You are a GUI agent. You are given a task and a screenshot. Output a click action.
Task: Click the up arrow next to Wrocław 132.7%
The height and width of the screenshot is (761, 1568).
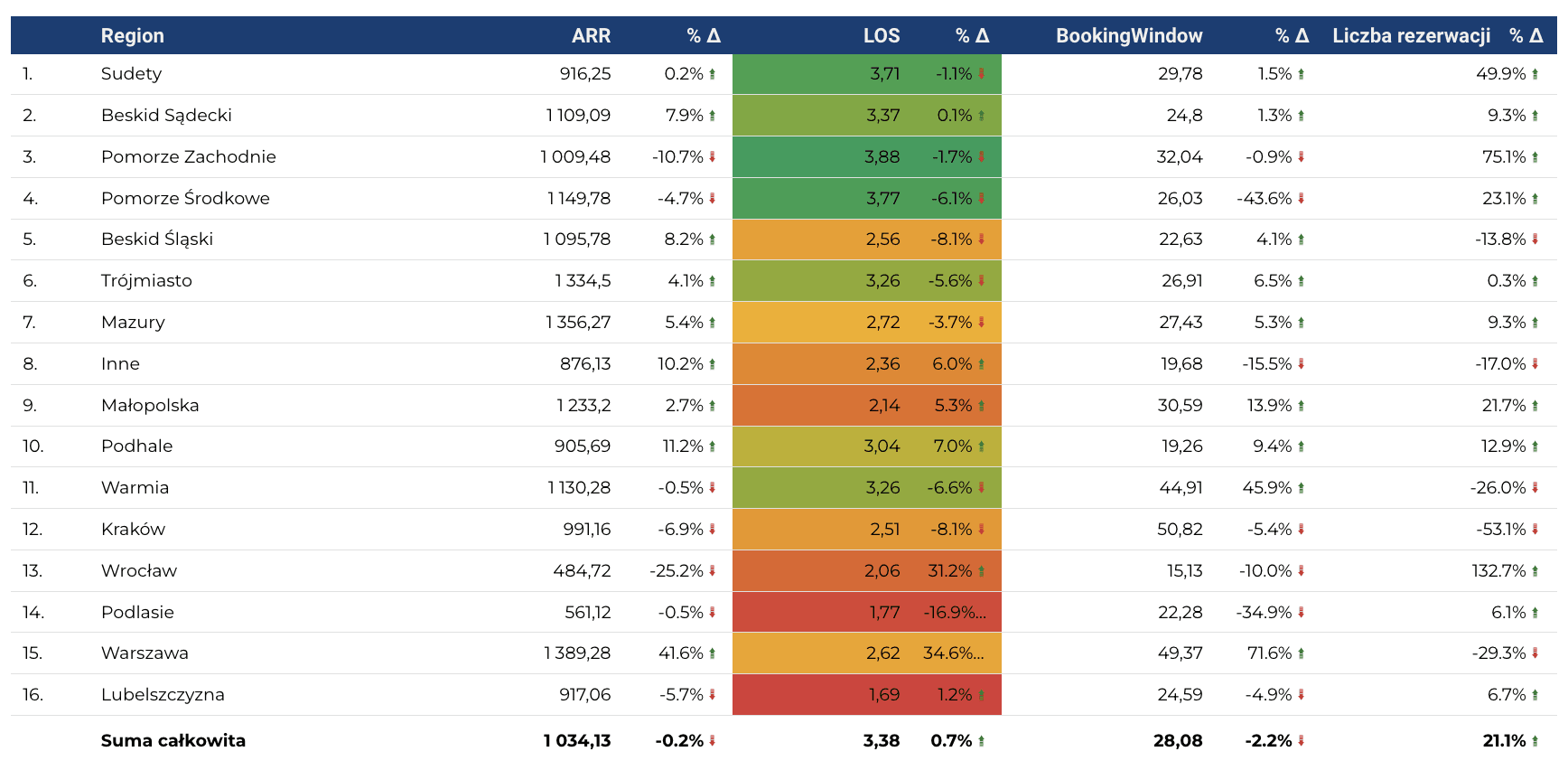[x=1535, y=571]
